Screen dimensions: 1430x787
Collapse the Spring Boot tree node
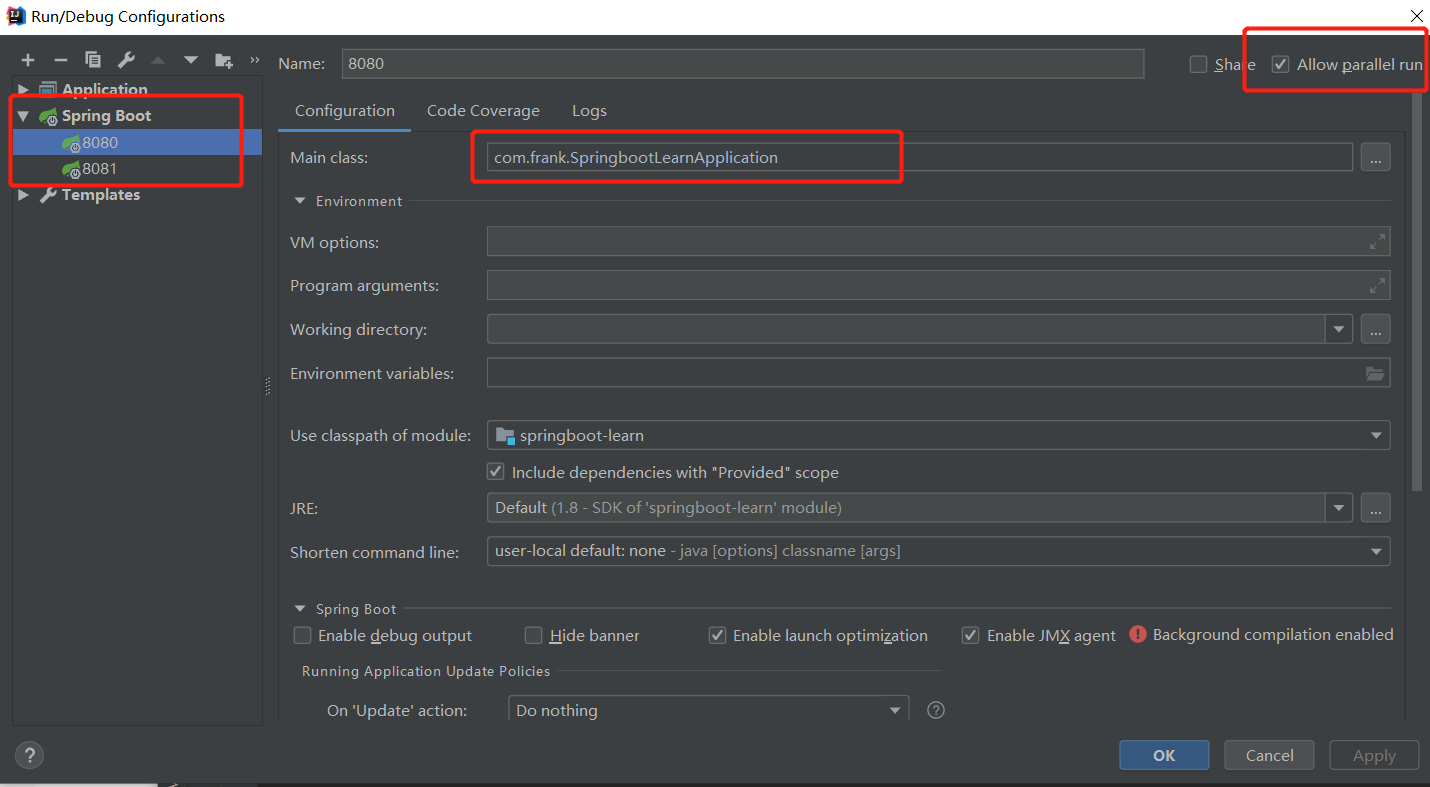(x=23, y=116)
